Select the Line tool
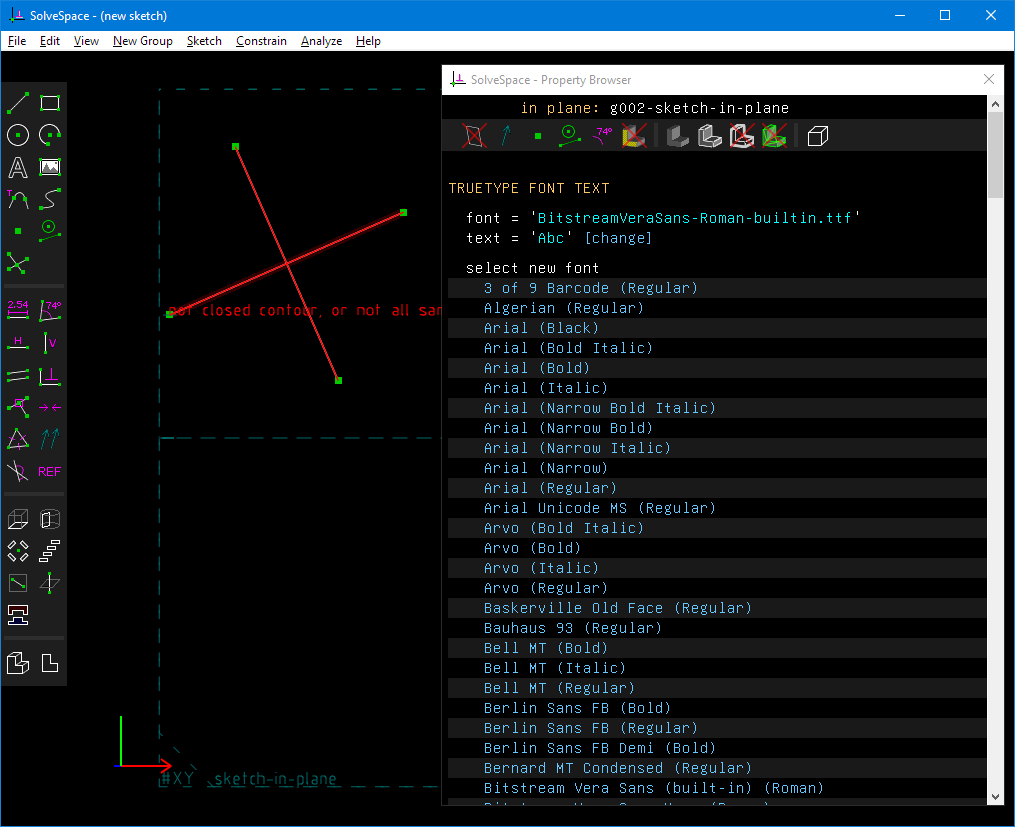This screenshot has width=1015, height=827. tap(17, 103)
